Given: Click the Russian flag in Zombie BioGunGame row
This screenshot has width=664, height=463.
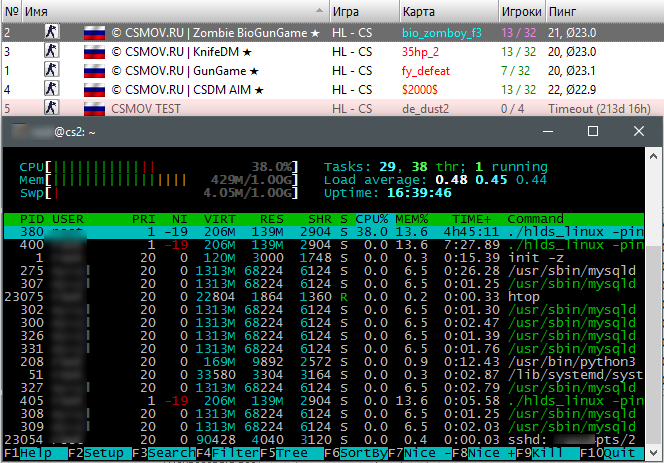Looking at the screenshot, I should click(x=94, y=33).
